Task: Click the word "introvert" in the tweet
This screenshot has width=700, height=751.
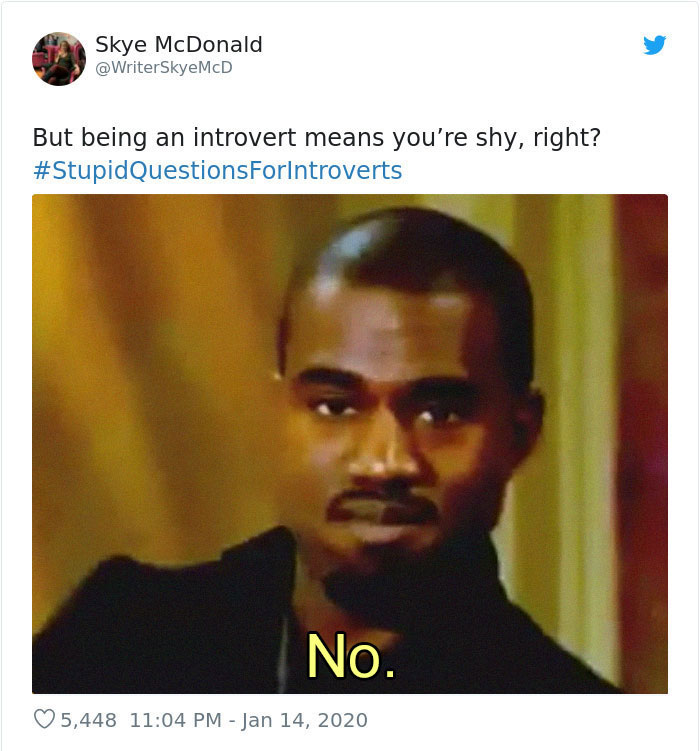Action: (245, 137)
